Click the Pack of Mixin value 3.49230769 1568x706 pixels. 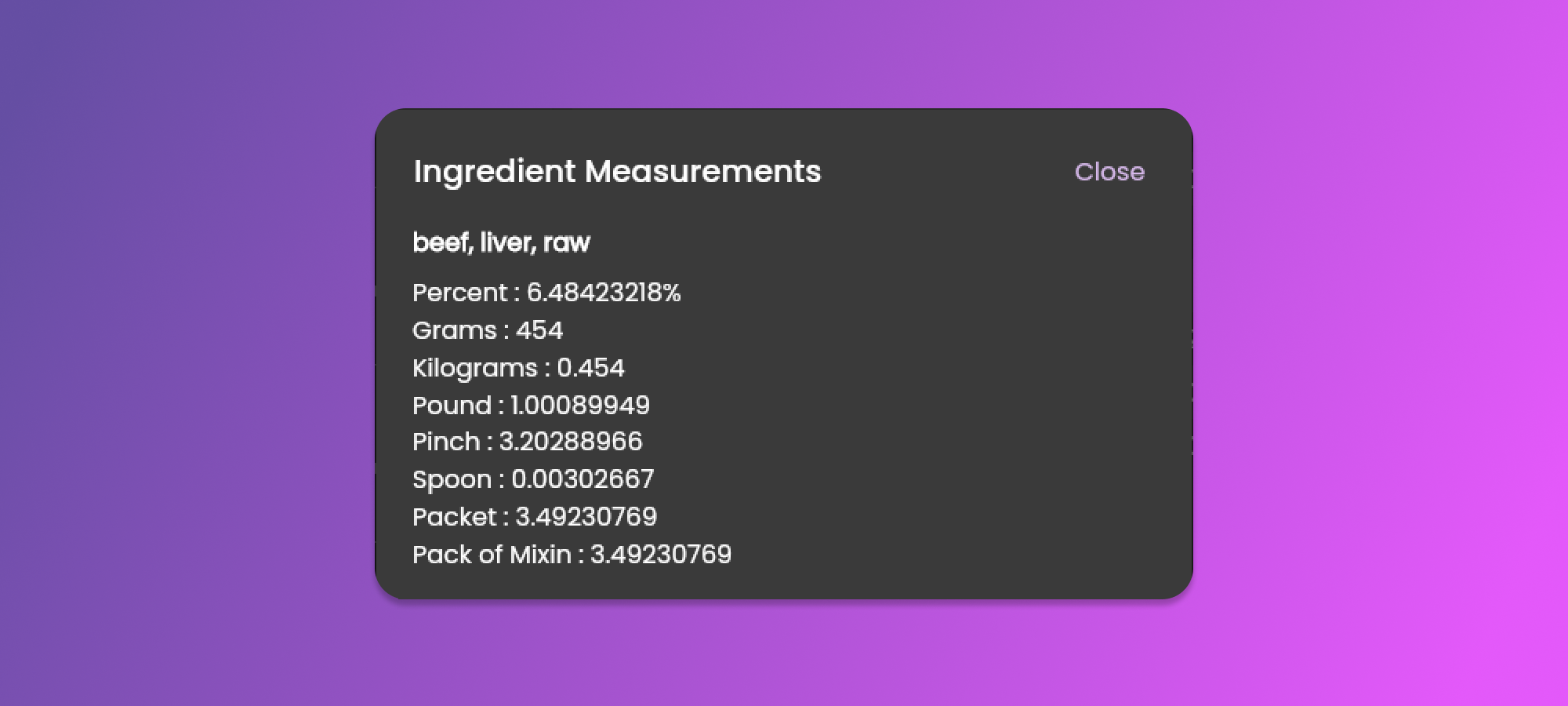tap(660, 555)
